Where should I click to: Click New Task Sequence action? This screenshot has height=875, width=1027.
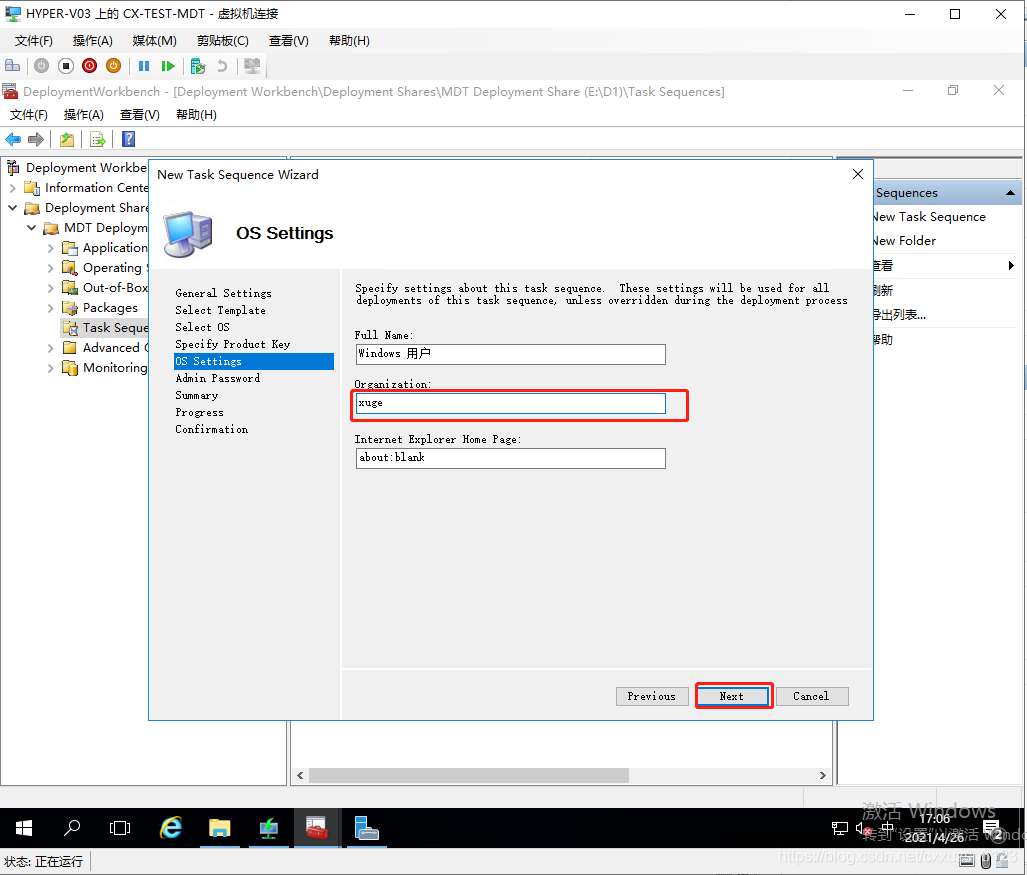pyautogui.click(x=929, y=217)
